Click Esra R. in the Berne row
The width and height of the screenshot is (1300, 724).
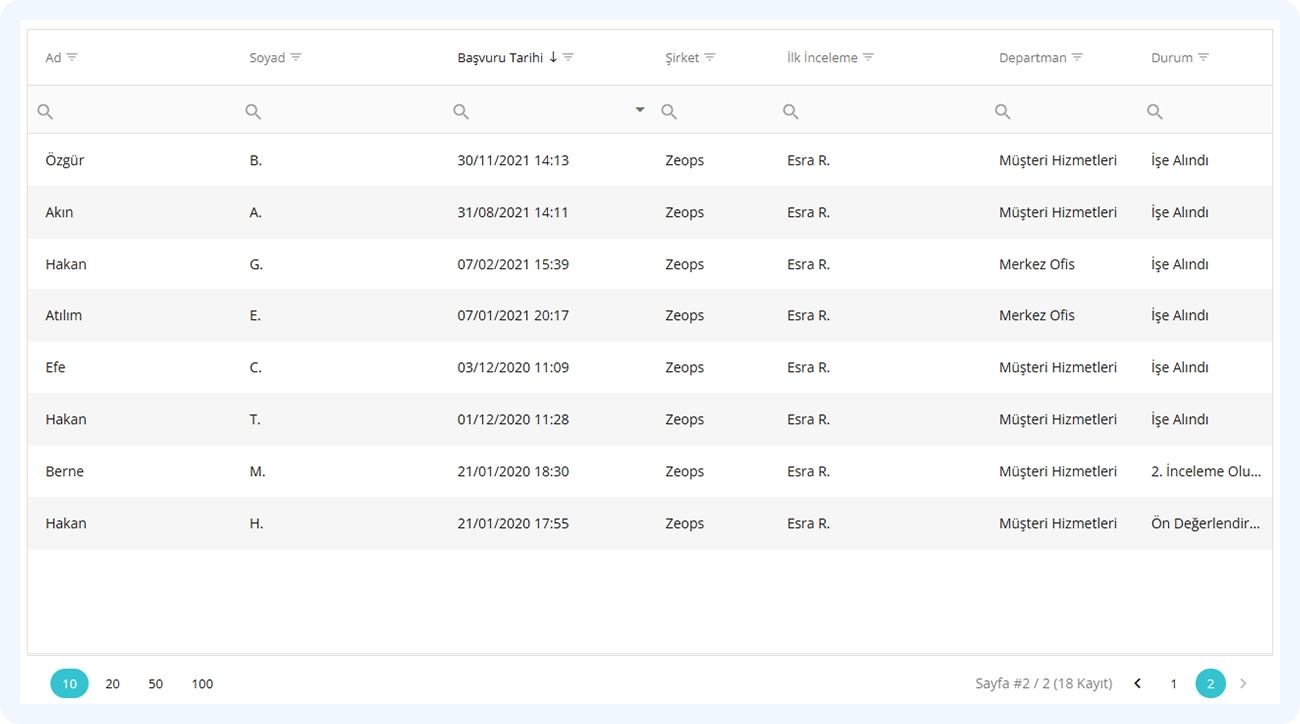[x=808, y=471]
